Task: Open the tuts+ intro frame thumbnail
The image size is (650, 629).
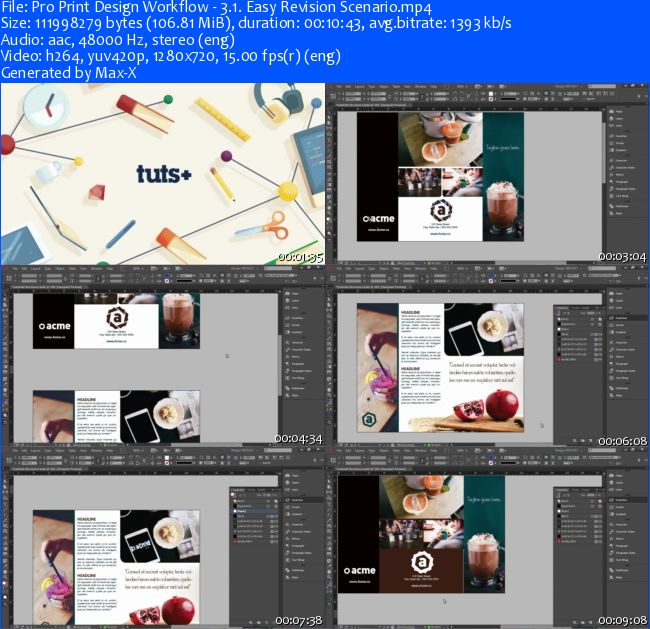Action: [x=162, y=174]
